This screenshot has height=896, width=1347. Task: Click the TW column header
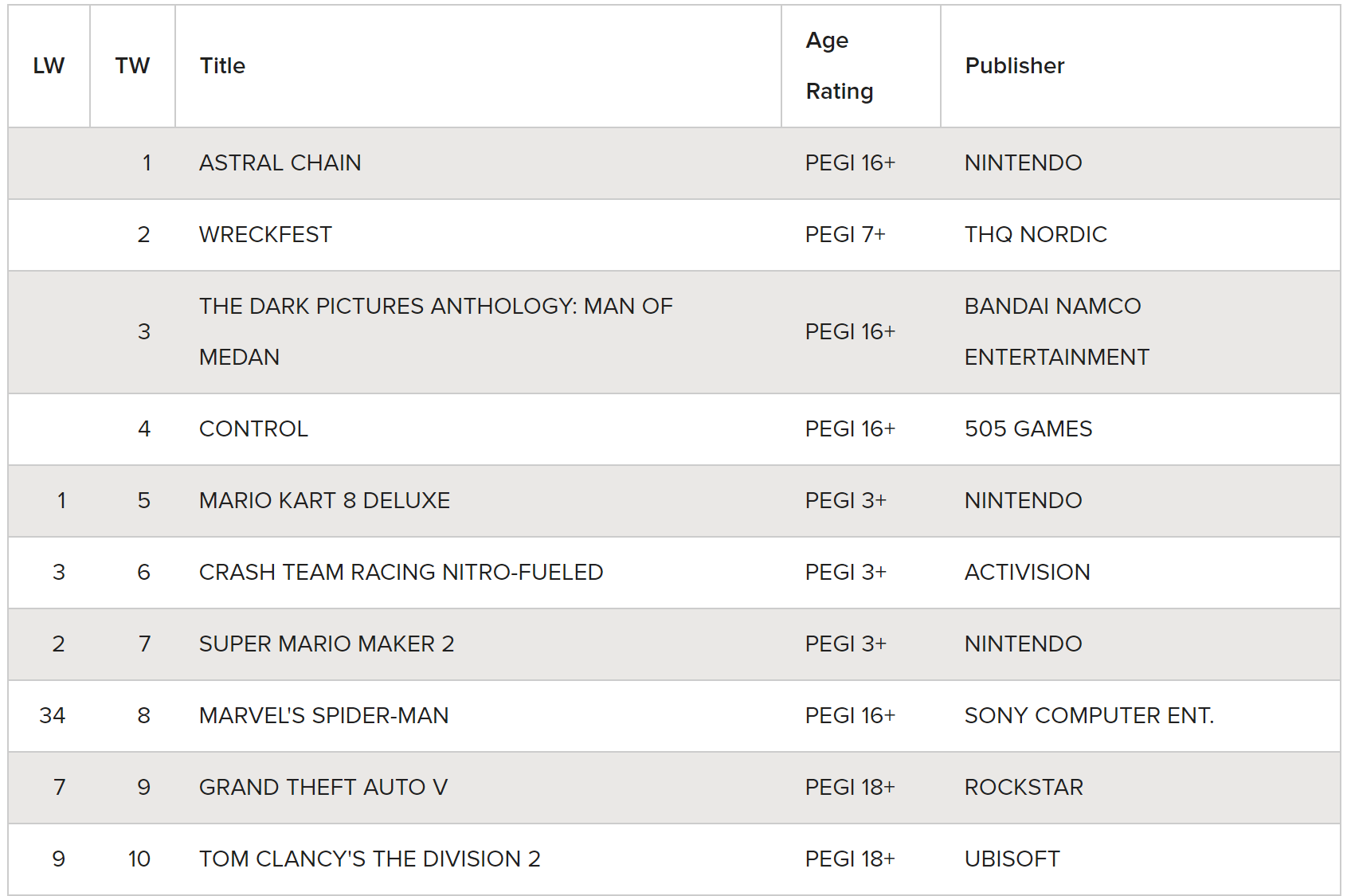132,66
